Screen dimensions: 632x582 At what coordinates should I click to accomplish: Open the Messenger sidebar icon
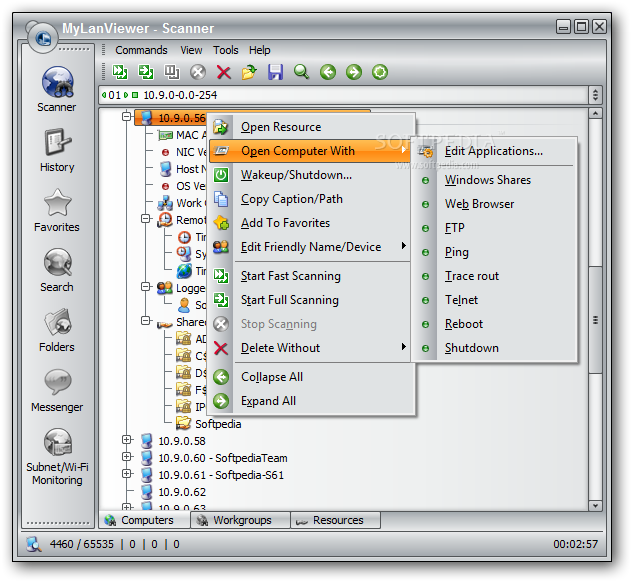(57, 390)
